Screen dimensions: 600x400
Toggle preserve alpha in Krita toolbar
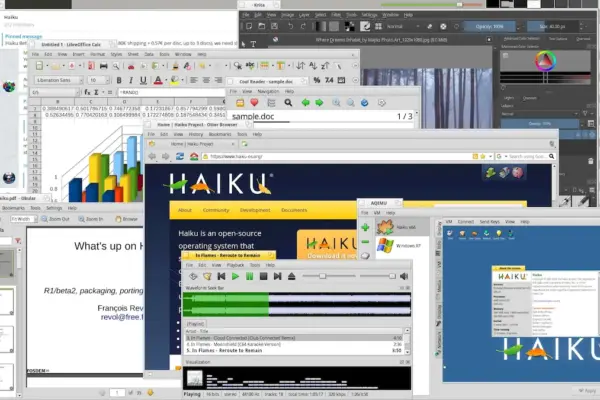[x=443, y=26]
